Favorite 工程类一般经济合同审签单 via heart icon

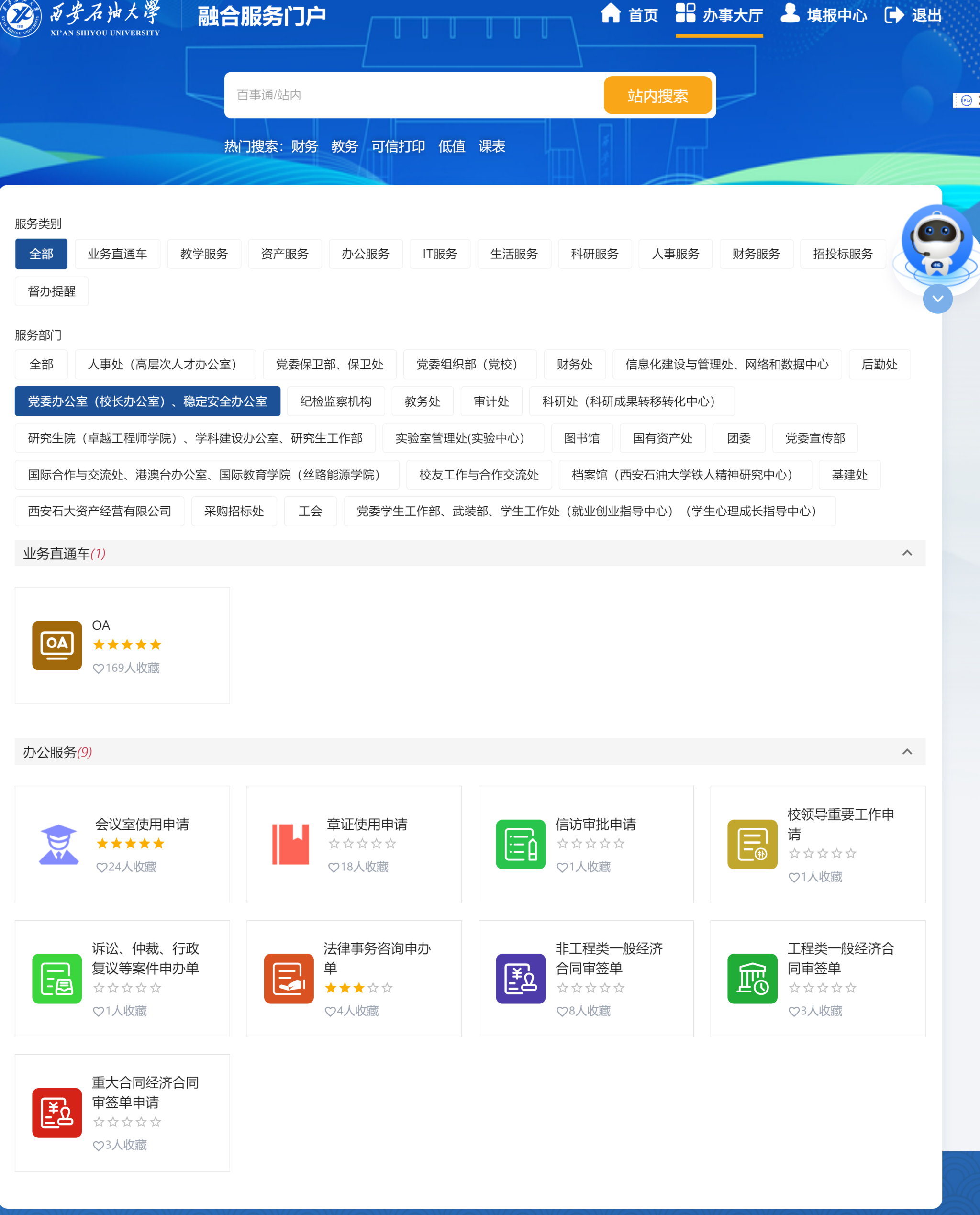[x=793, y=1011]
